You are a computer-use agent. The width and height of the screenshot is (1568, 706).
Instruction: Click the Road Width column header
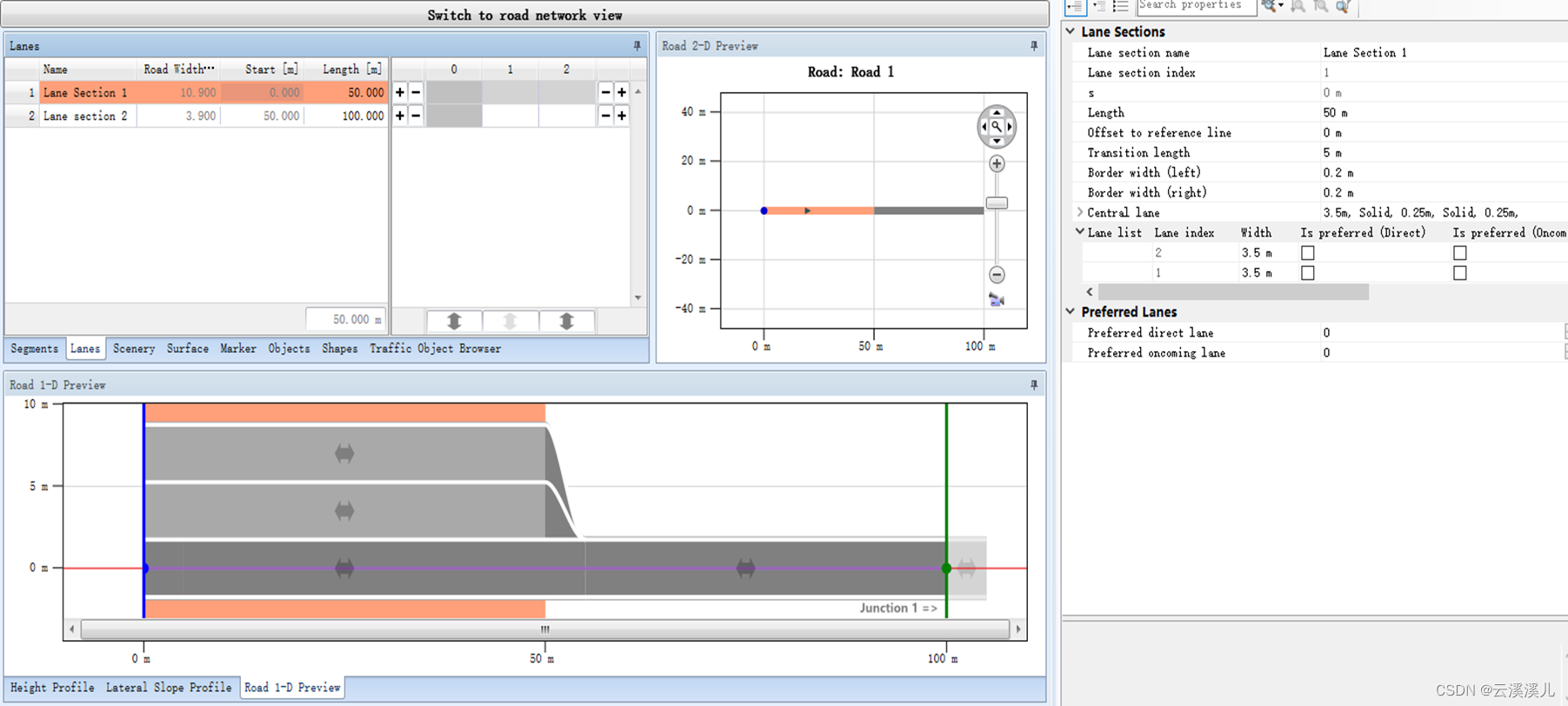coord(178,69)
